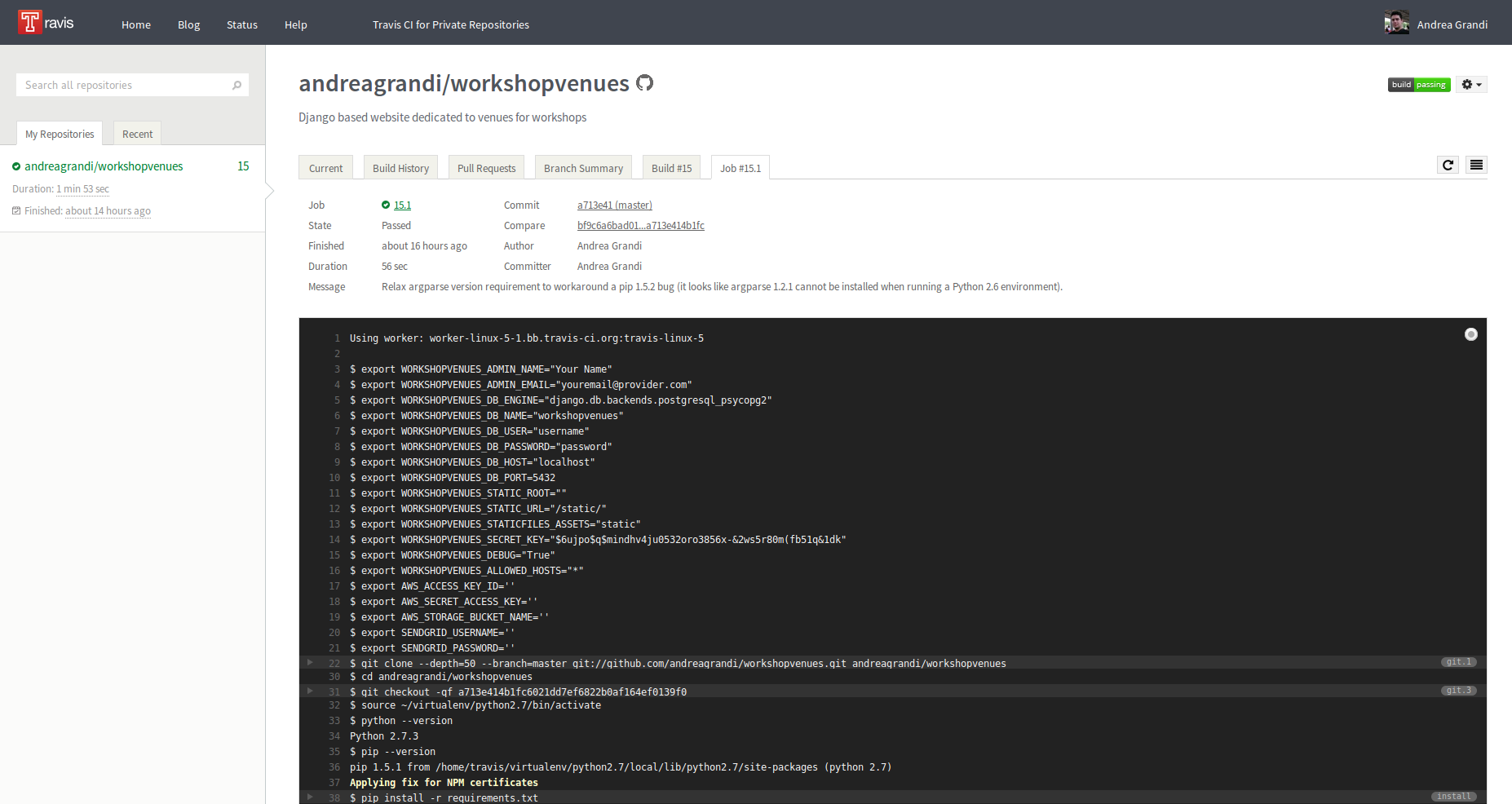Click log line number 34
The width and height of the screenshot is (1512, 804).
coord(334,736)
